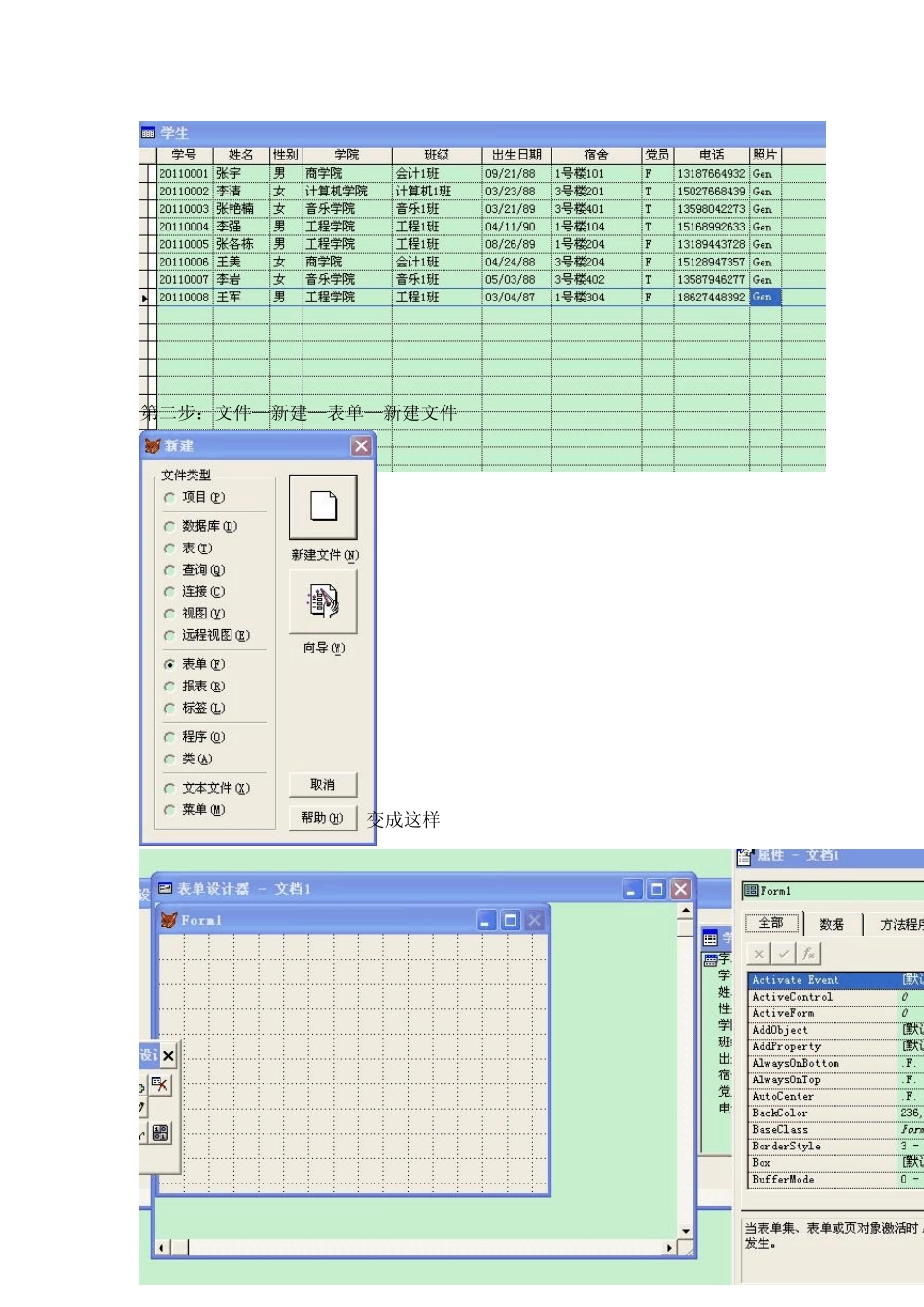This screenshot has width=924, height=1307.
Task: Click highlighted Gen cell in row 20110008
Action: 765,298
